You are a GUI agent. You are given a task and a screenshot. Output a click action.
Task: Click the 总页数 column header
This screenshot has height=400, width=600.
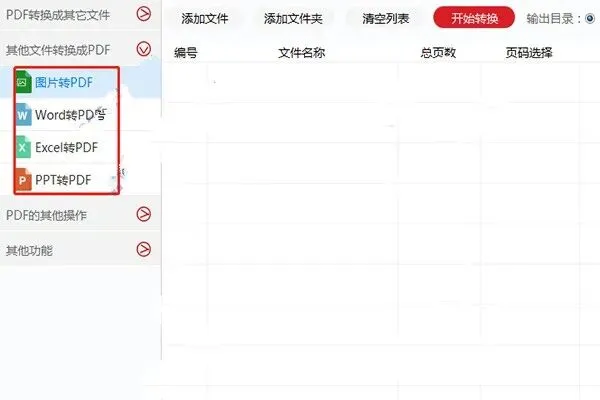pos(438,52)
